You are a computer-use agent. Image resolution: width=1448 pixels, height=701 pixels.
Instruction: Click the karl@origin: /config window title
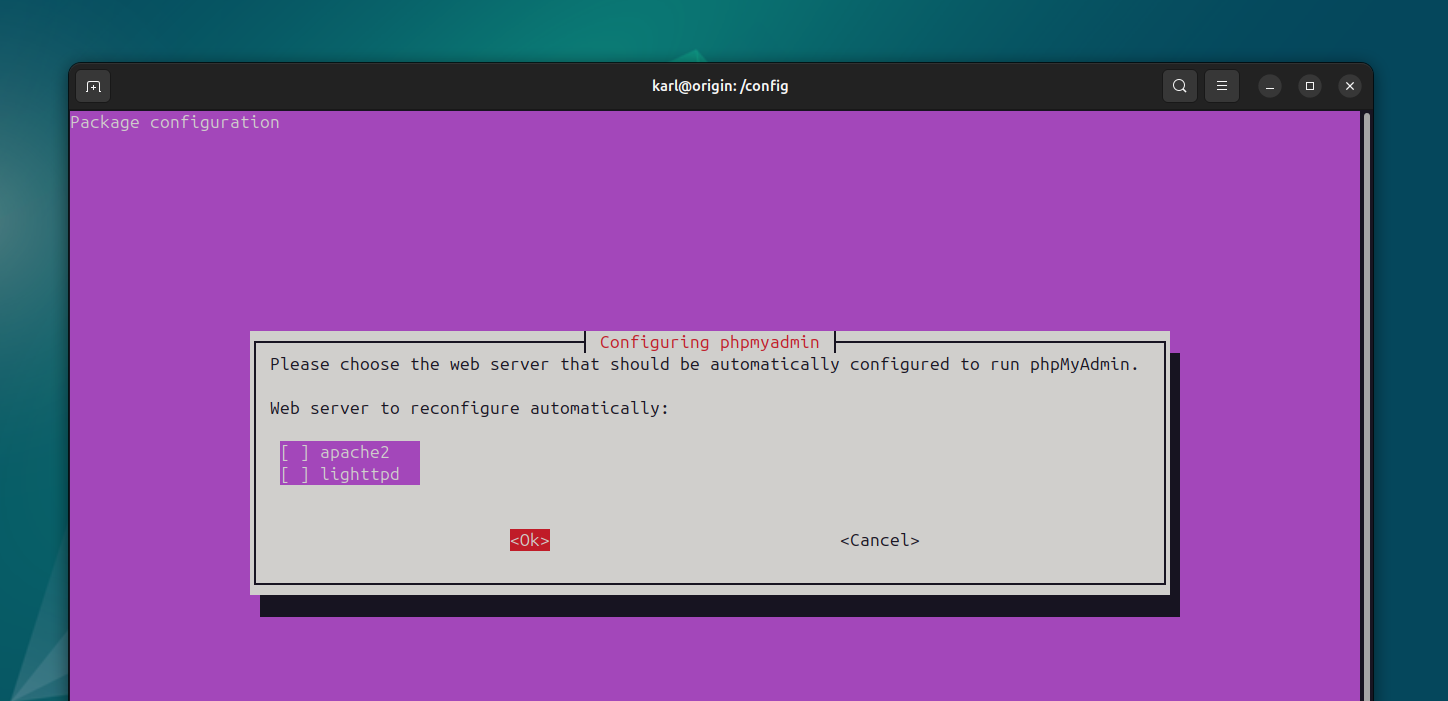point(720,86)
